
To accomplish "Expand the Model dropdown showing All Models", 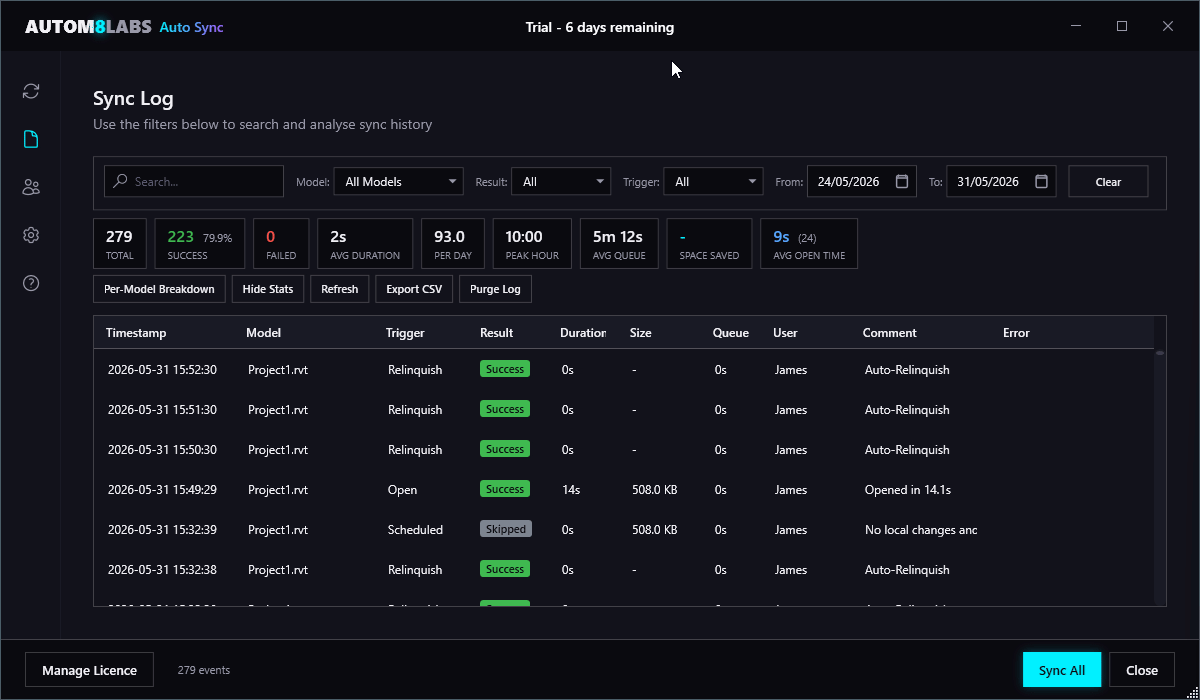I will pos(398,181).
